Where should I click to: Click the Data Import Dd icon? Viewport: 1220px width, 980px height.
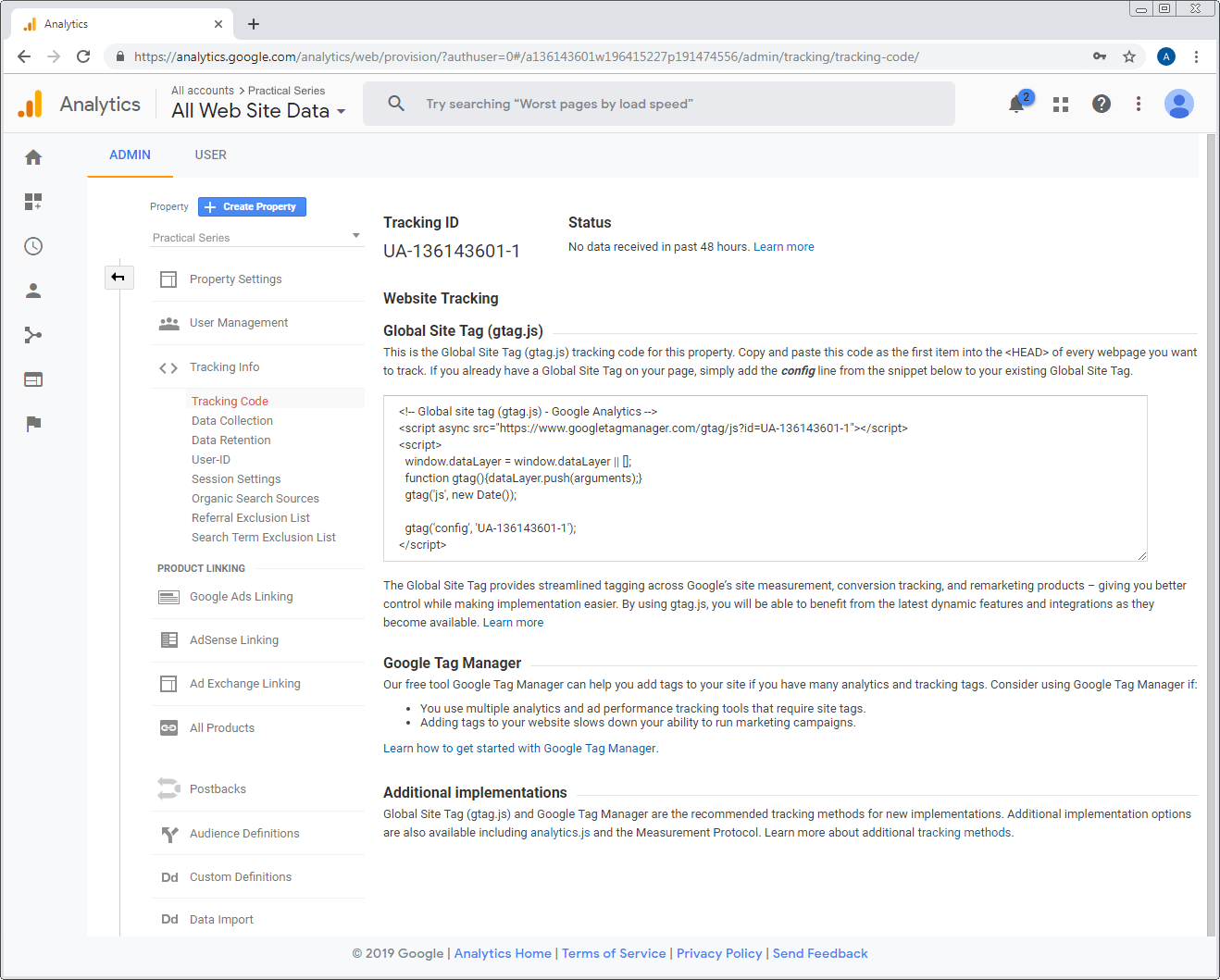[x=169, y=920]
